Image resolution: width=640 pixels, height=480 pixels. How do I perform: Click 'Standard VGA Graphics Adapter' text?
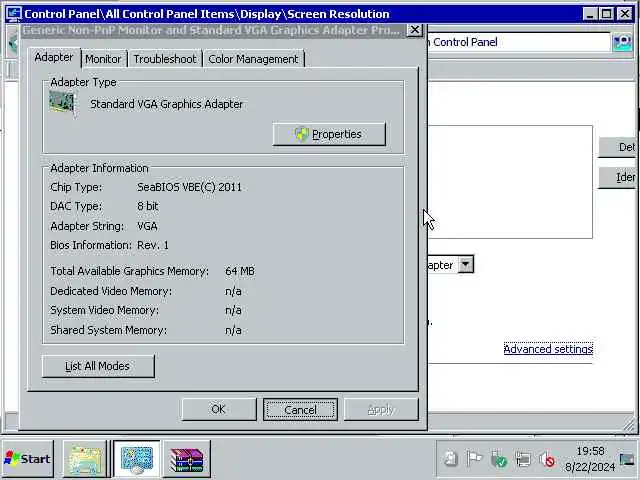[167, 104]
